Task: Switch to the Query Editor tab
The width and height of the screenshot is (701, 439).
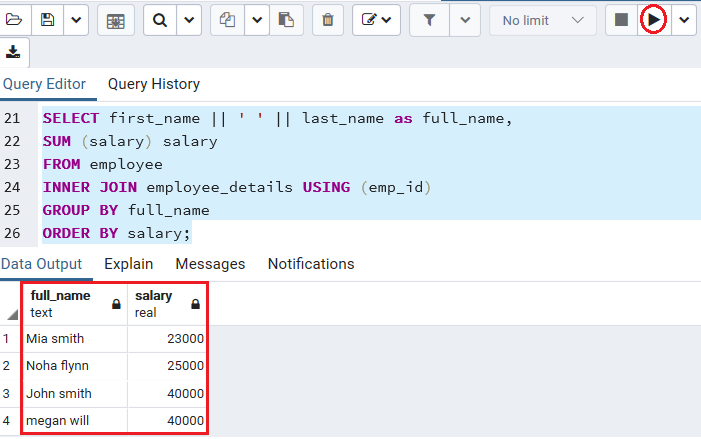Action: click(x=44, y=84)
